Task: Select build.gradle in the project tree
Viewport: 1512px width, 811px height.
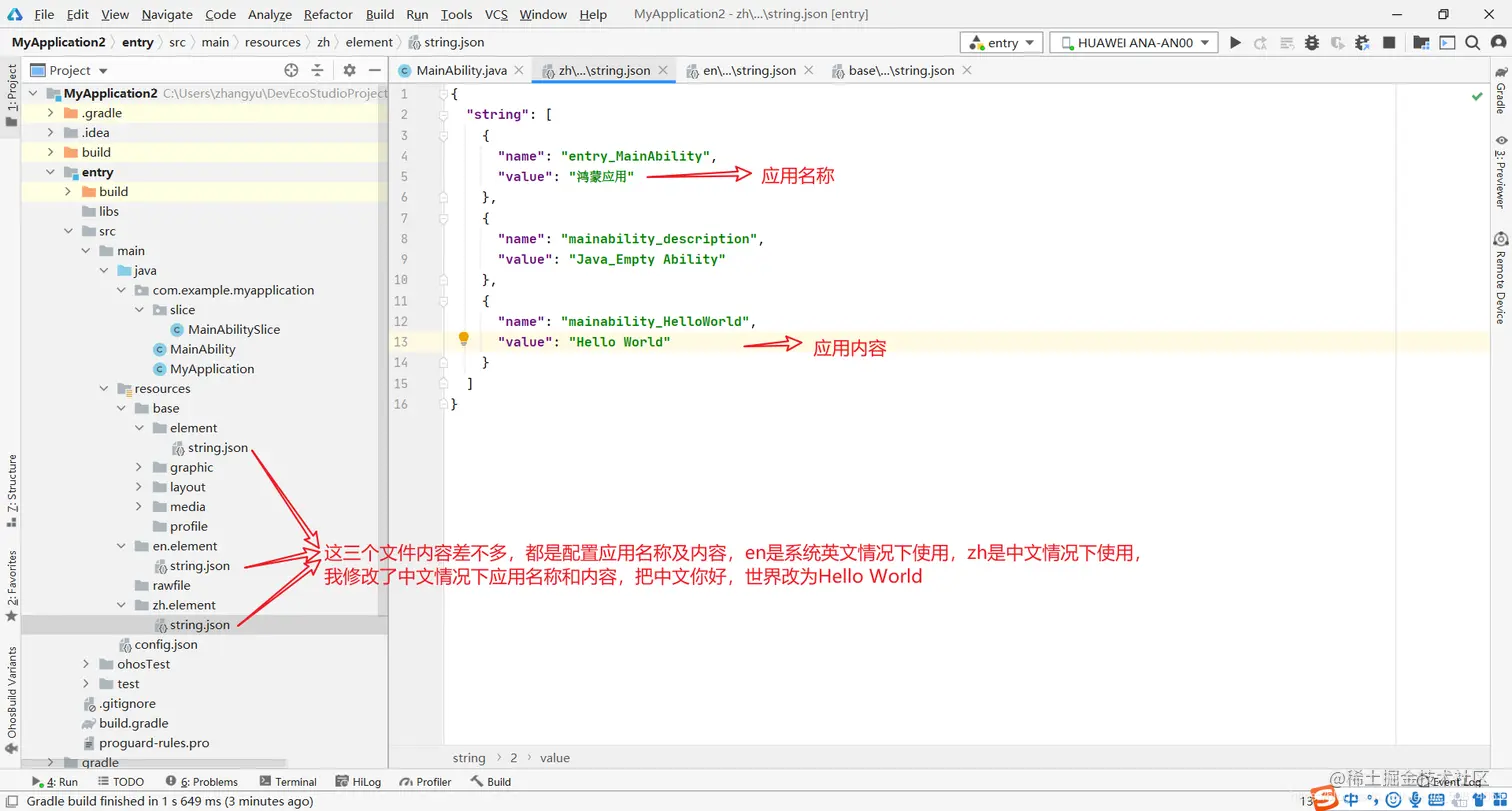Action: (133, 723)
